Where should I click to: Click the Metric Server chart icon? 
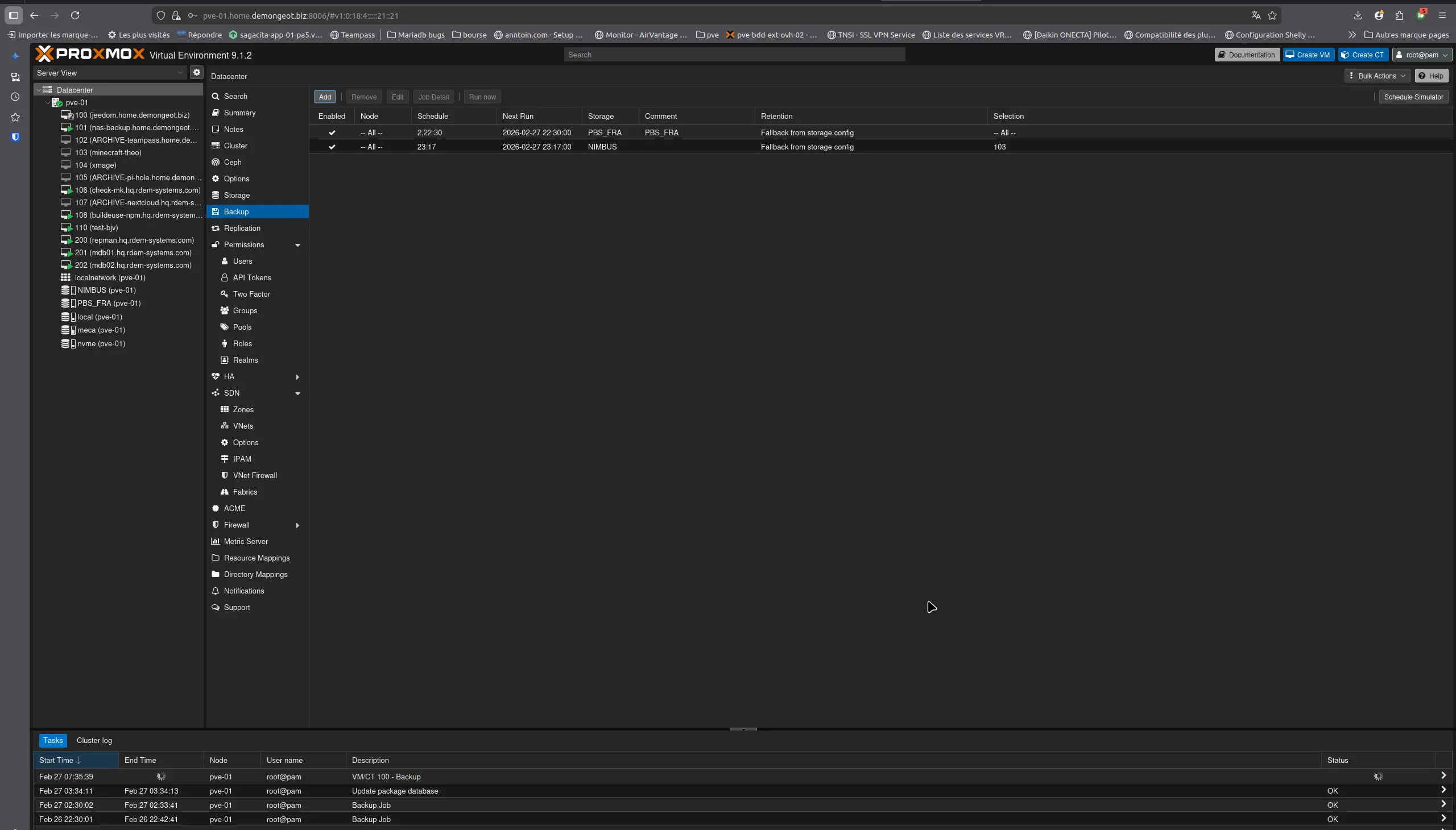(216, 542)
